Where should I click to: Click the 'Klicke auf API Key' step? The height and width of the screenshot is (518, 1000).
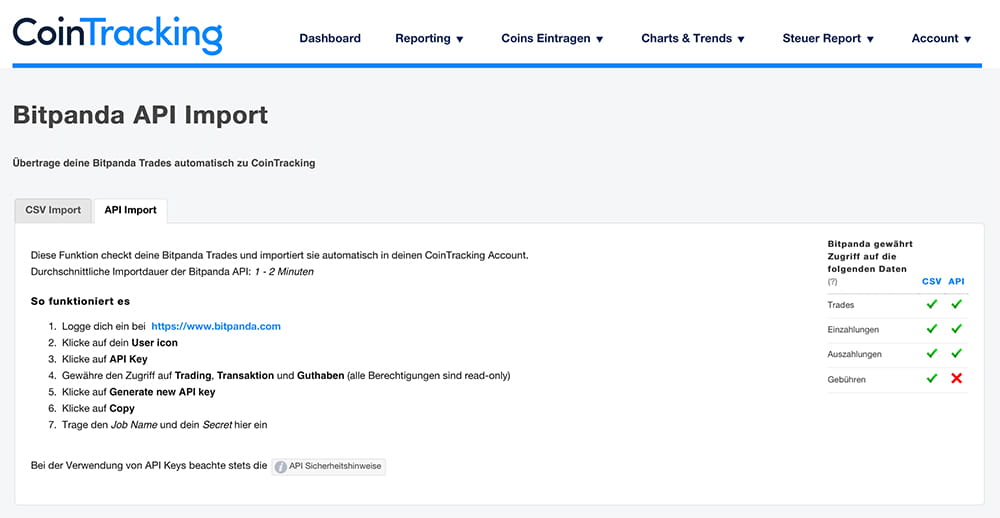[105, 359]
